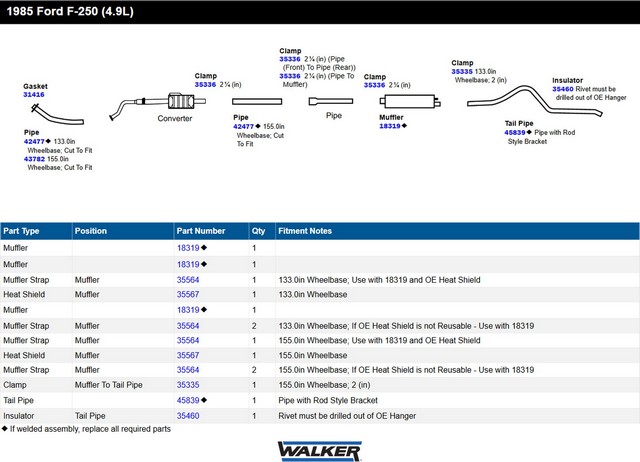This screenshot has width=640, height=462.
Task: Open muffler 18319 link in the diagram
Action: tap(390, 126)
